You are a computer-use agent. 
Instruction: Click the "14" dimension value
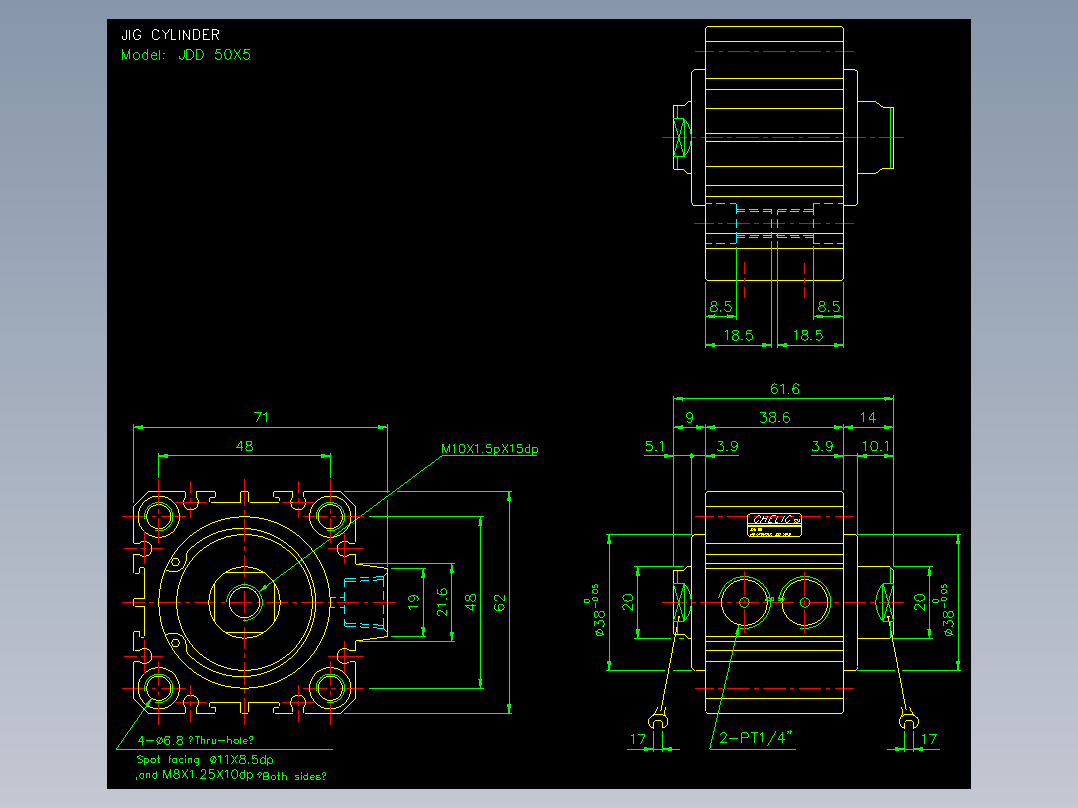(x=868, y=417)
